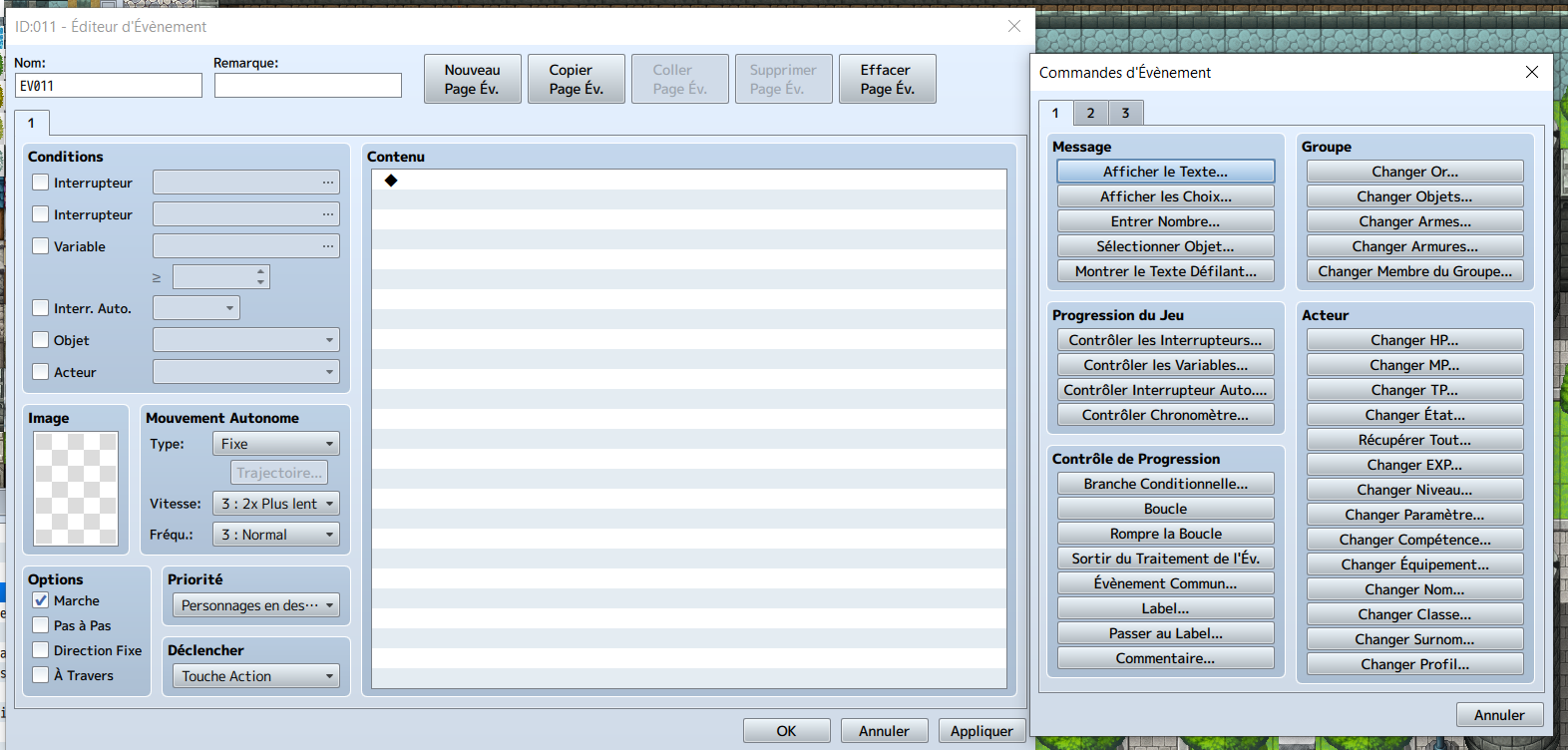Screen dimensions: 1568x750
Task: Open the second Interrupteur selector field
Action: click(x=246, y=214)
